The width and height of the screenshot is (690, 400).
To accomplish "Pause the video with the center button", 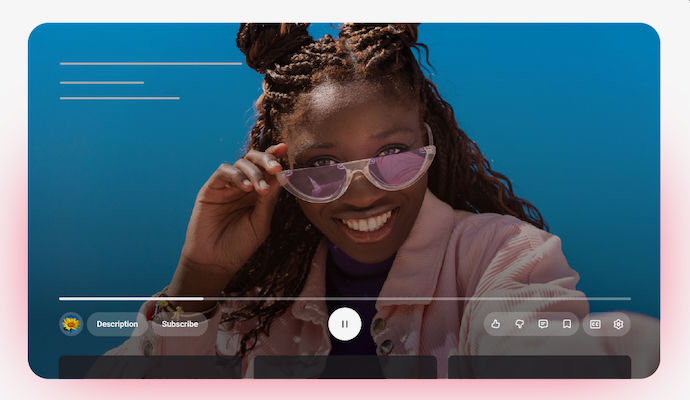I will 344,324.
